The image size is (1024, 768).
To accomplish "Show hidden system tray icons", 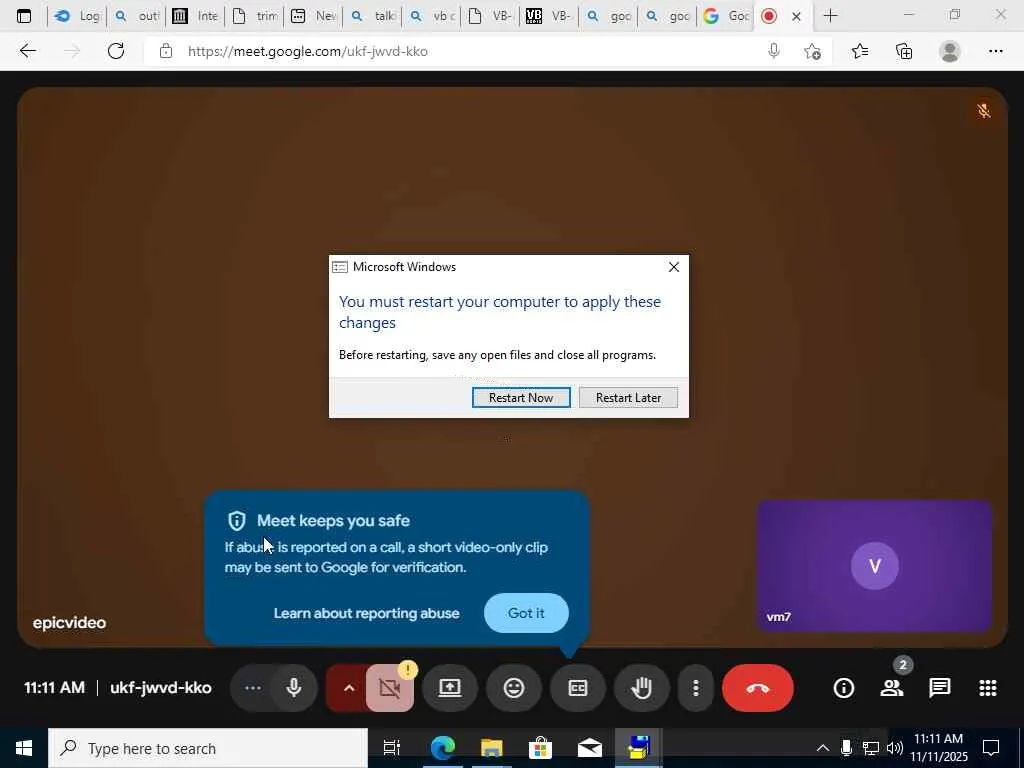I will (823, 748).
